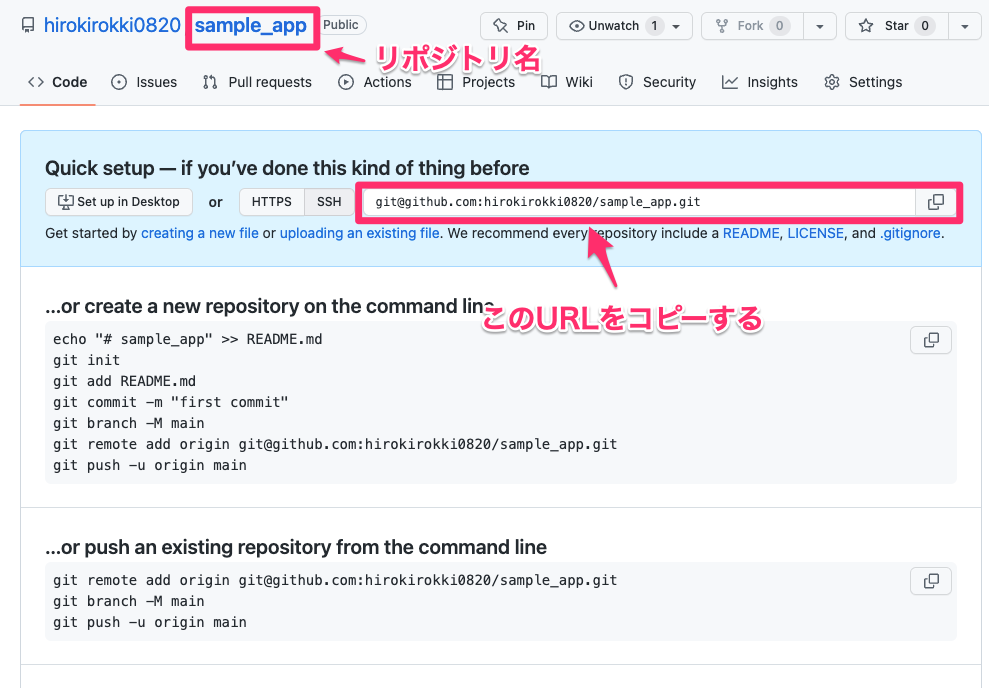
Task: Click the Public visibility badge
Action: point(341,25)
